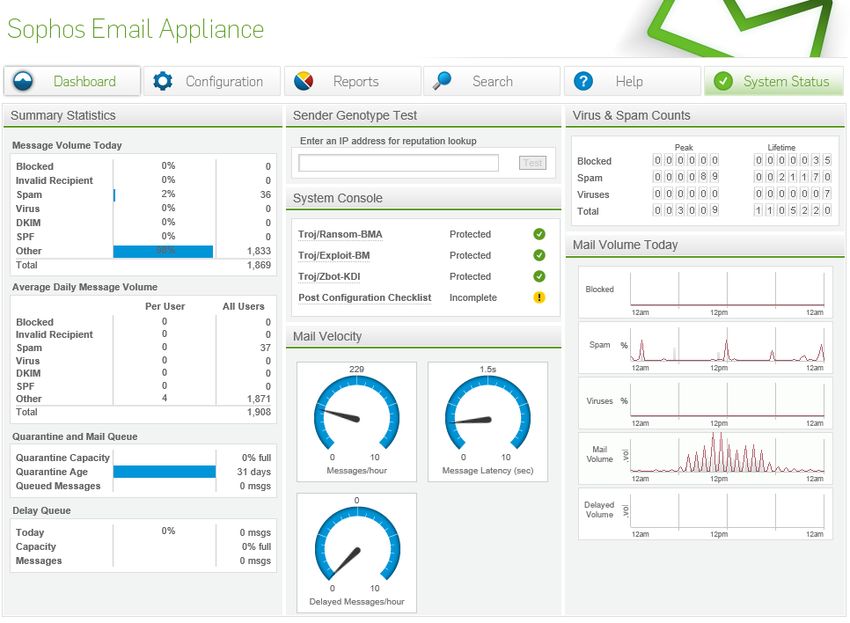Click the Lifetime column header
The width and height of the screenshot is (850, 623).
coord(781,147)
